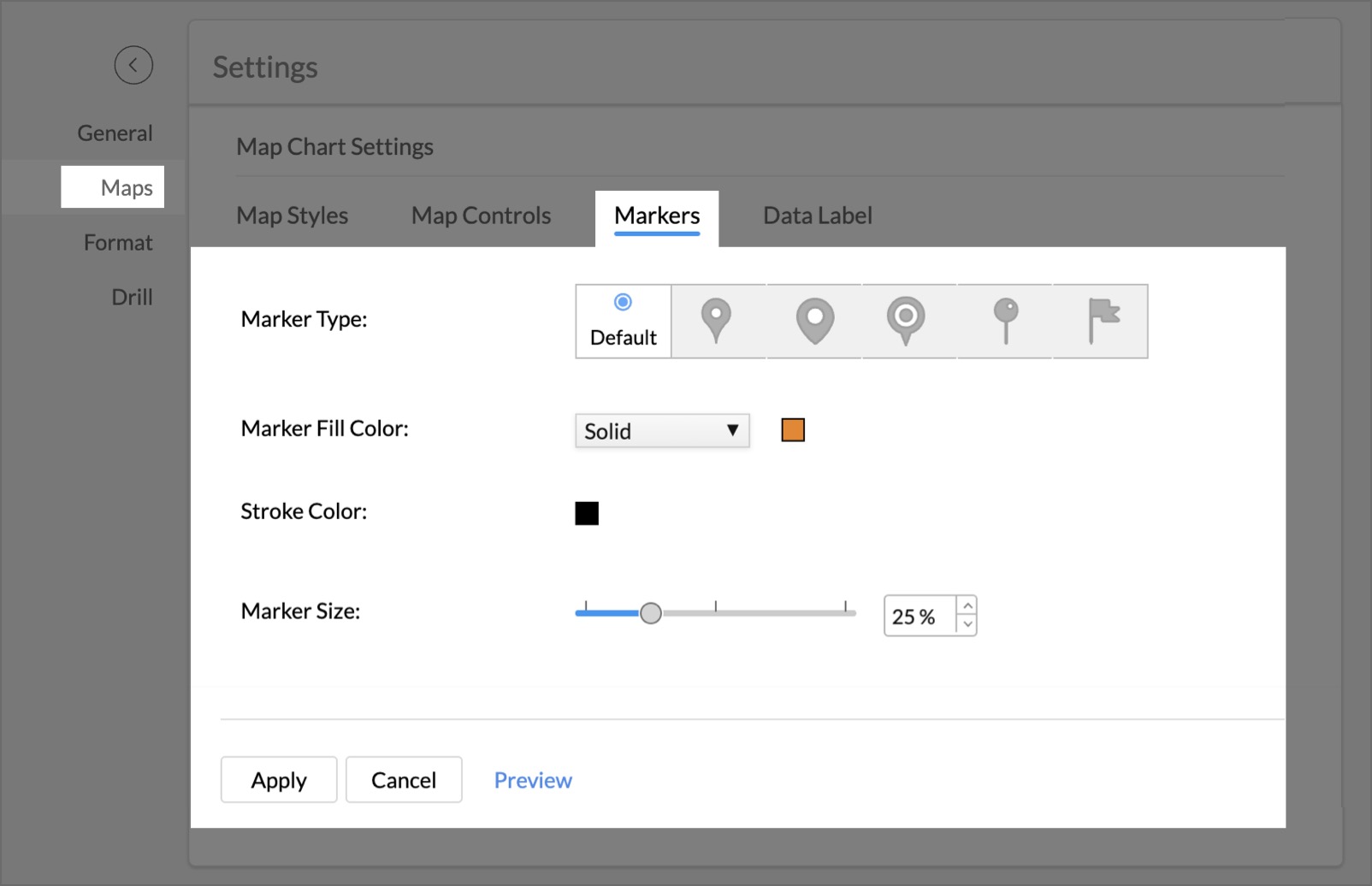The image size is (1372, 886).
Task: Decrease marker size with down arrow
Action: 967,625
